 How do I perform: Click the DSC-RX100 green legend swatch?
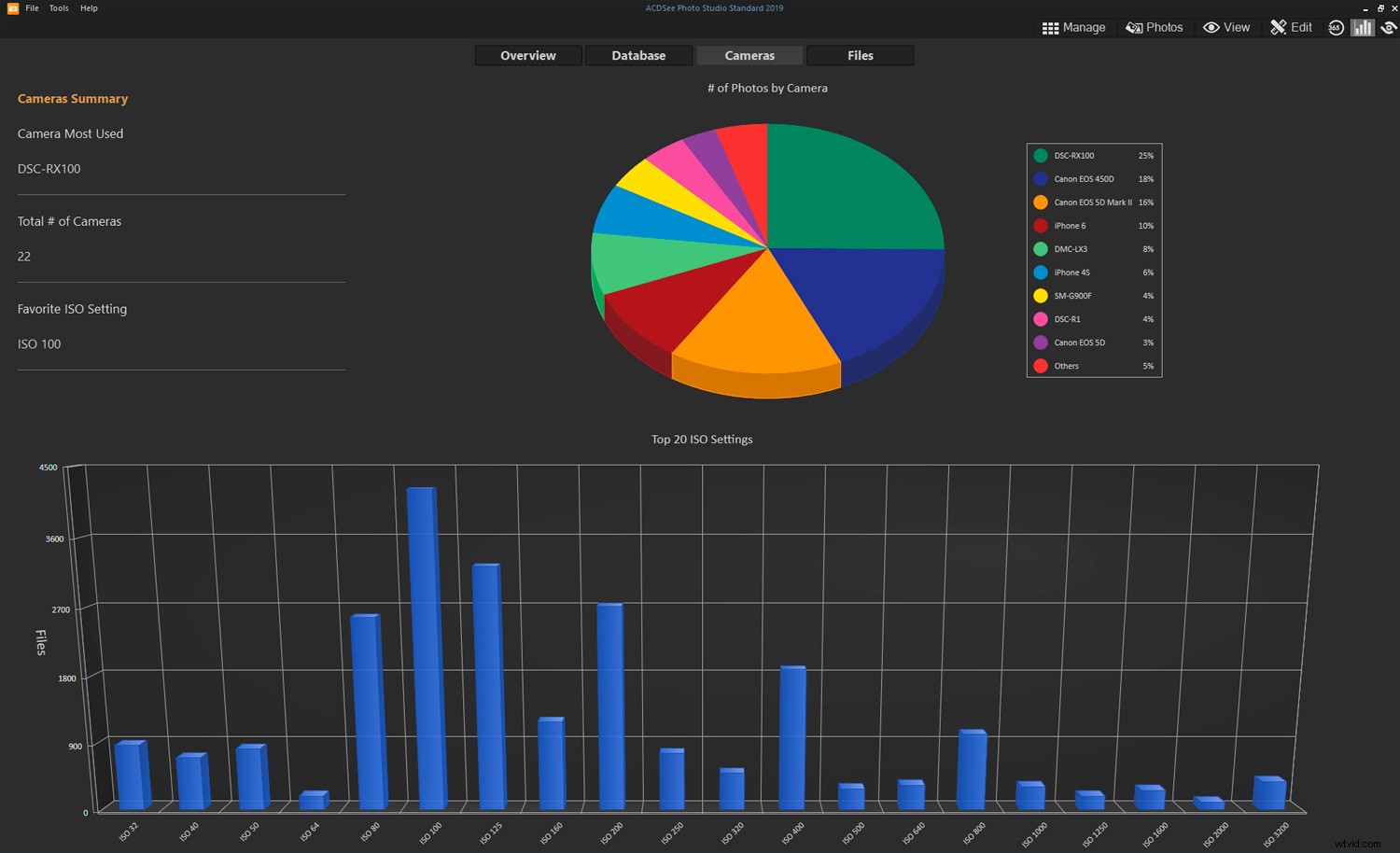[1041, 156]
